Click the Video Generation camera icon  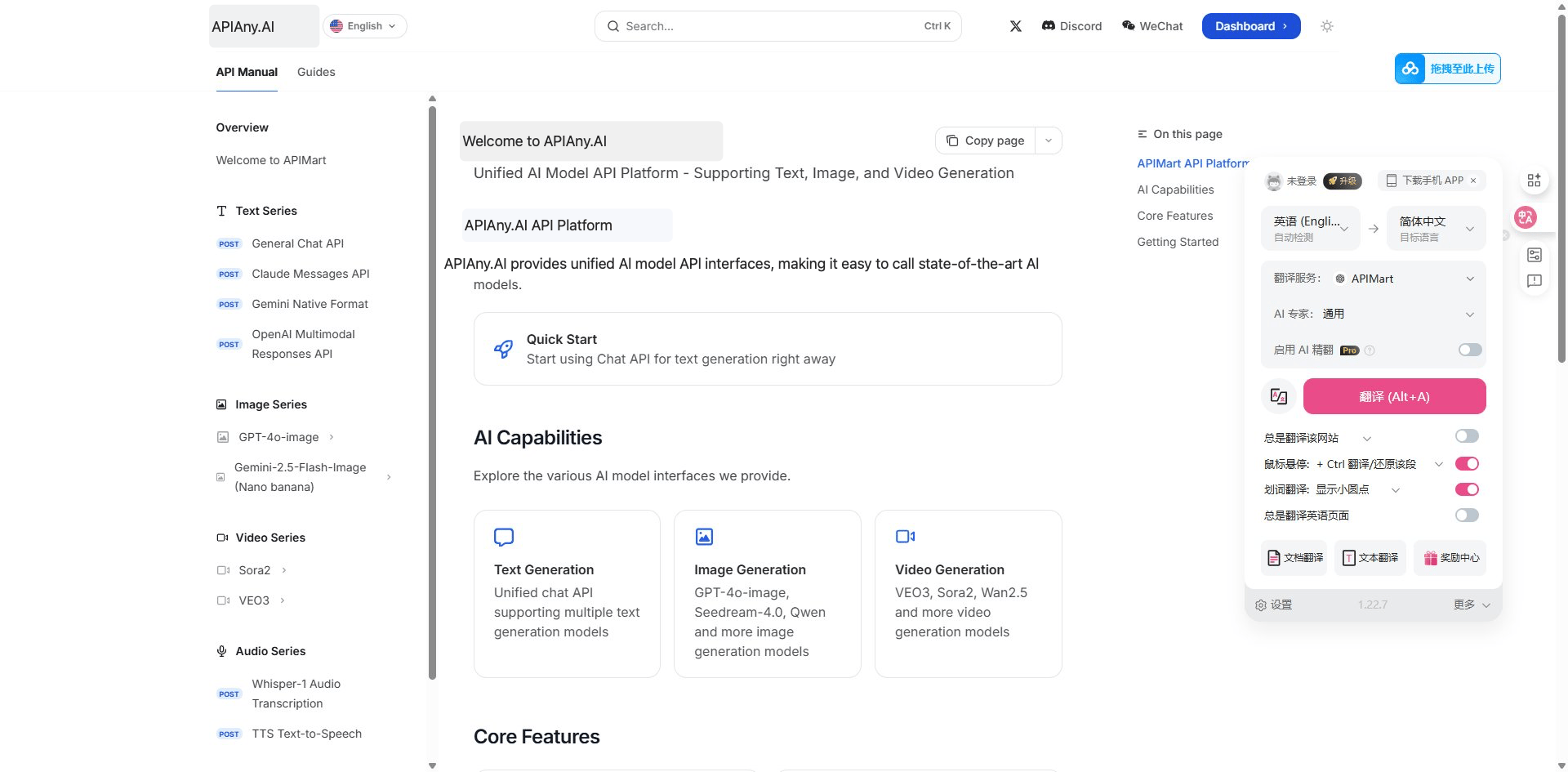(905, 537)
